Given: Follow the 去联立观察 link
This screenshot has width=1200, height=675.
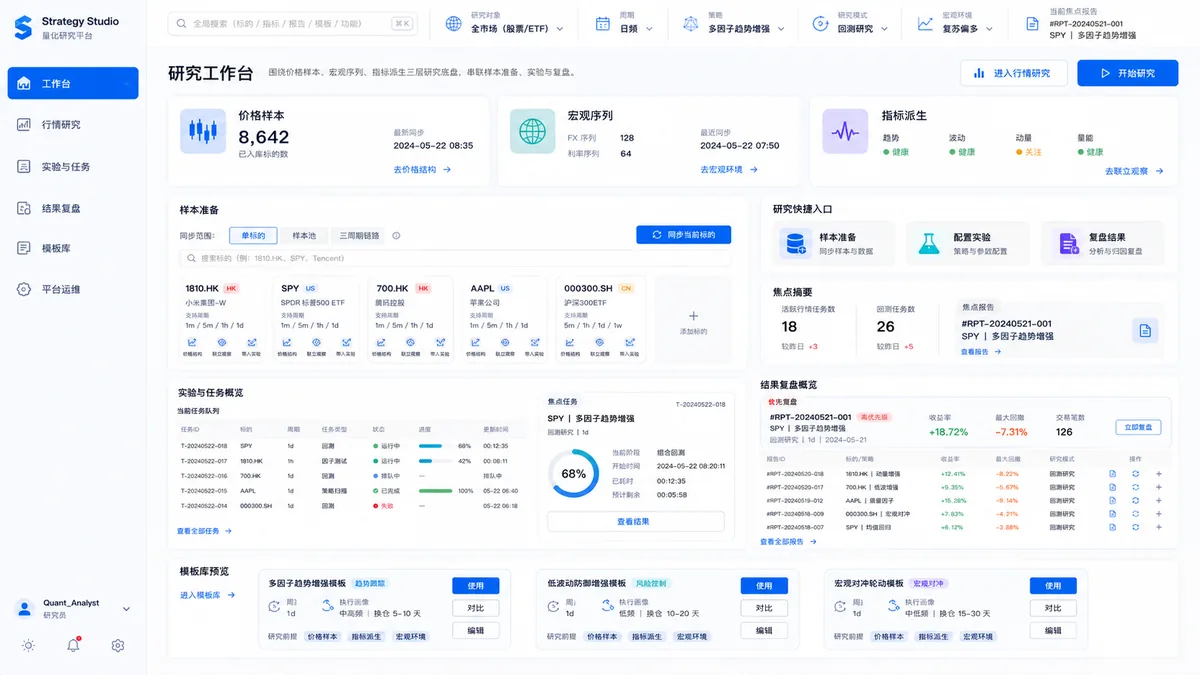Looking at the screenshot, I should tap(1134, 171).
